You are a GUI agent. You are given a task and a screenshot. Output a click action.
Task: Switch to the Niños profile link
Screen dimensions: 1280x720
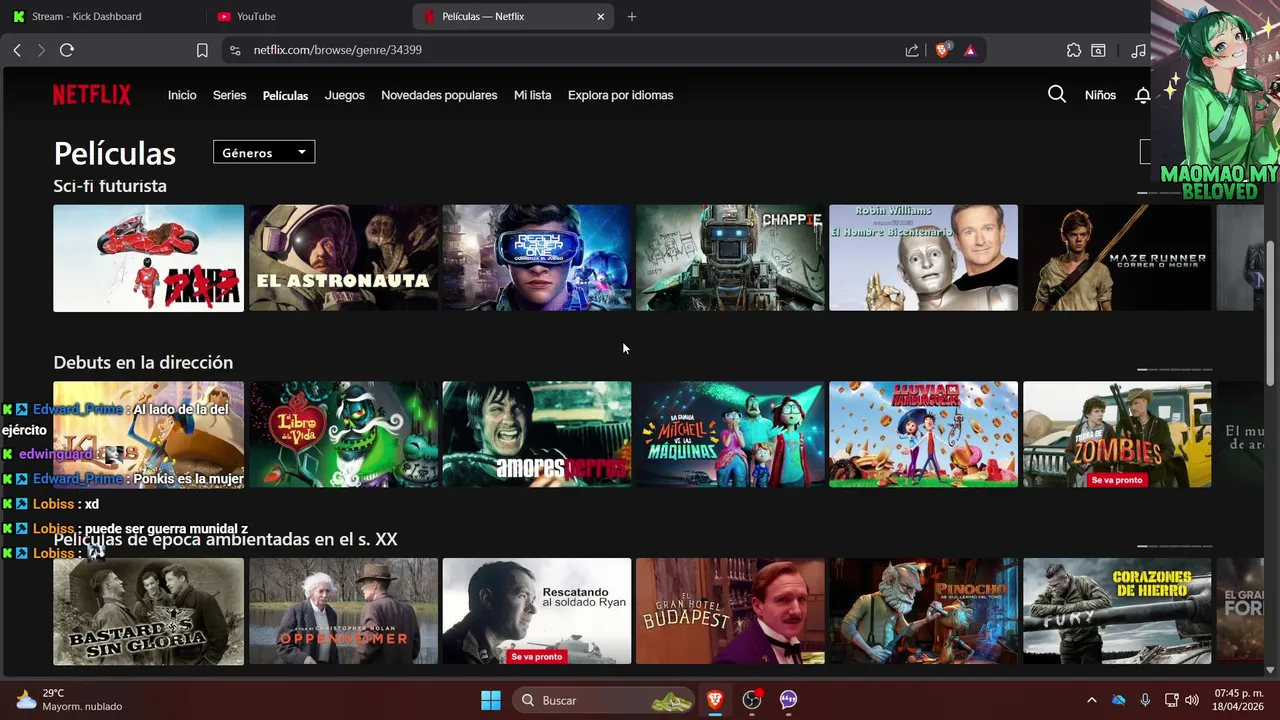[x=1100, y=95]
